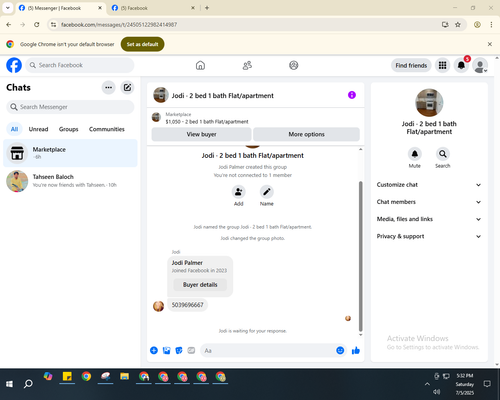Expand Privacy & support section
Screen dimensions: 500x400
click(x=429, y=236)
